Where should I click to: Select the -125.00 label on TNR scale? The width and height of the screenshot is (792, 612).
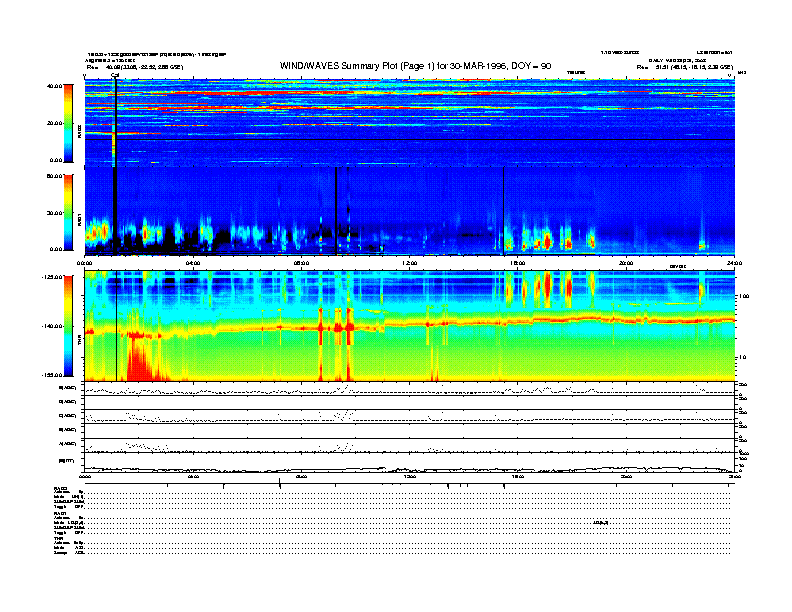coord(52,277)
